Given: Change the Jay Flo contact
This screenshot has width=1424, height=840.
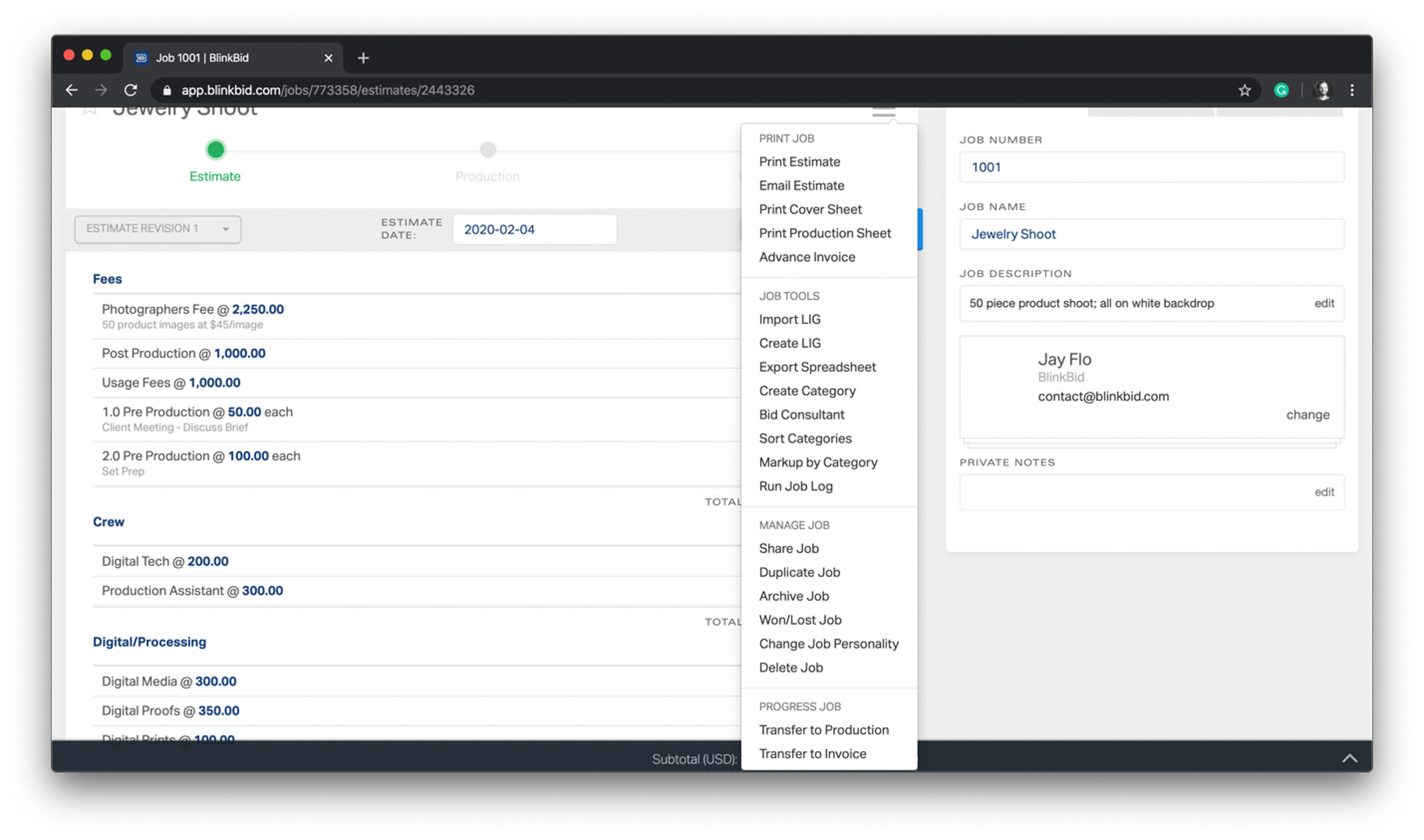Looking at the screenshot, I should (x=1307, y=414).
